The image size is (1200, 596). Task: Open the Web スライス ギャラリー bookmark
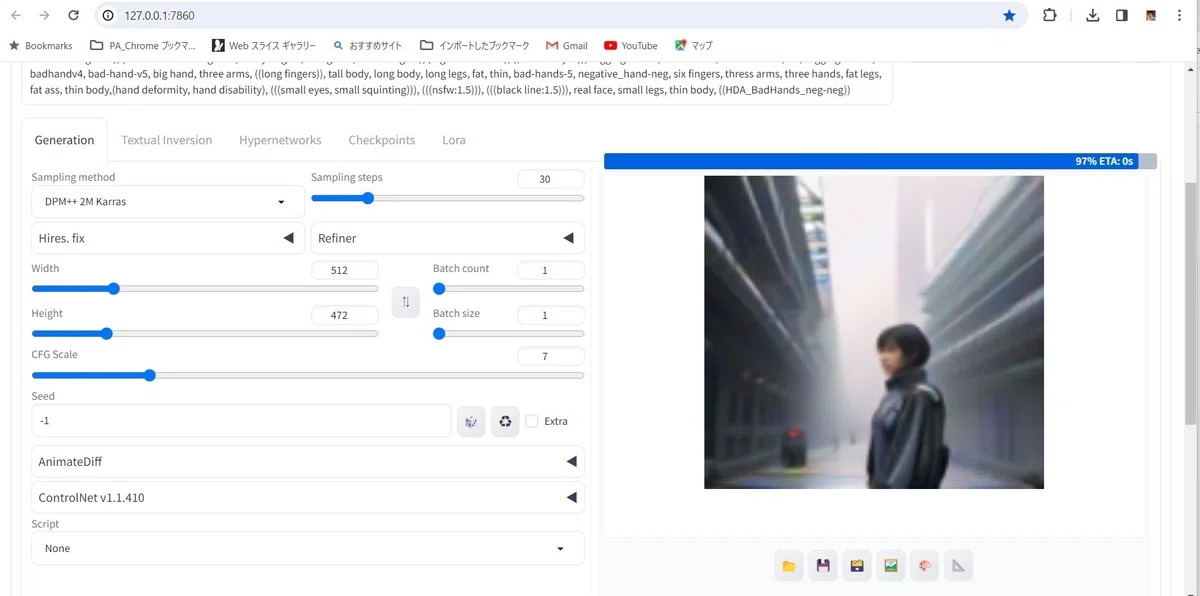pos(263,45)
